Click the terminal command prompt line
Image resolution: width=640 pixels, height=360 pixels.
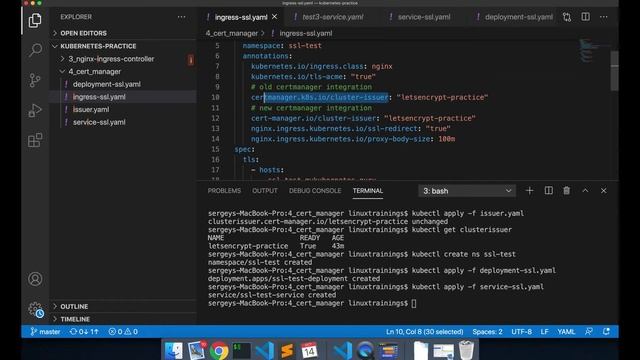coord(312,303)
